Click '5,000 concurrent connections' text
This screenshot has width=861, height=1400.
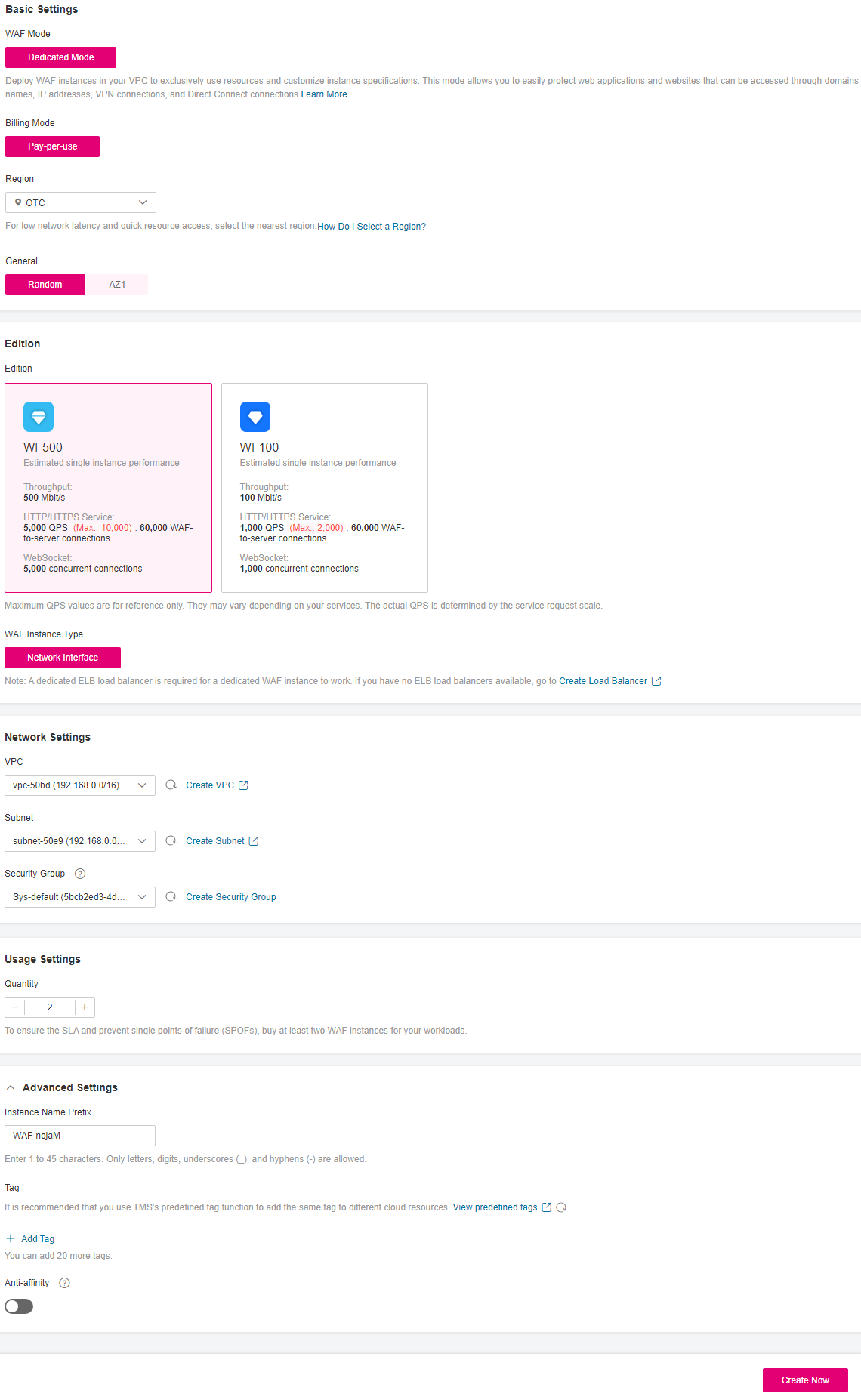coord(83,569)
